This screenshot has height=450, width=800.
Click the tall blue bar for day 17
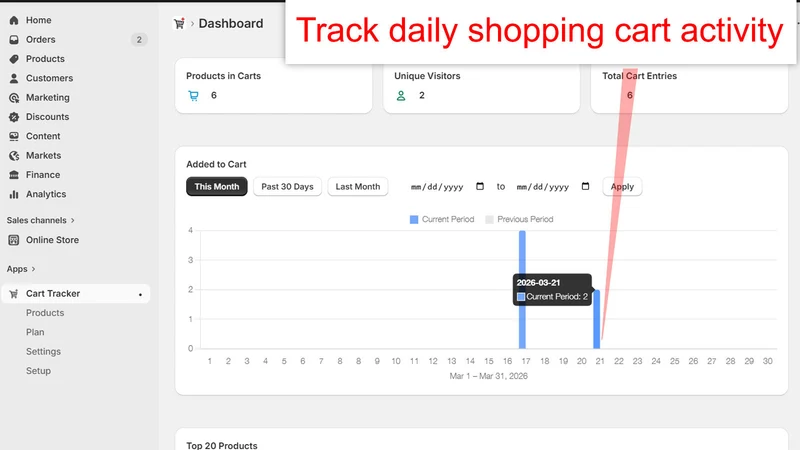click(x=522, y=290)
